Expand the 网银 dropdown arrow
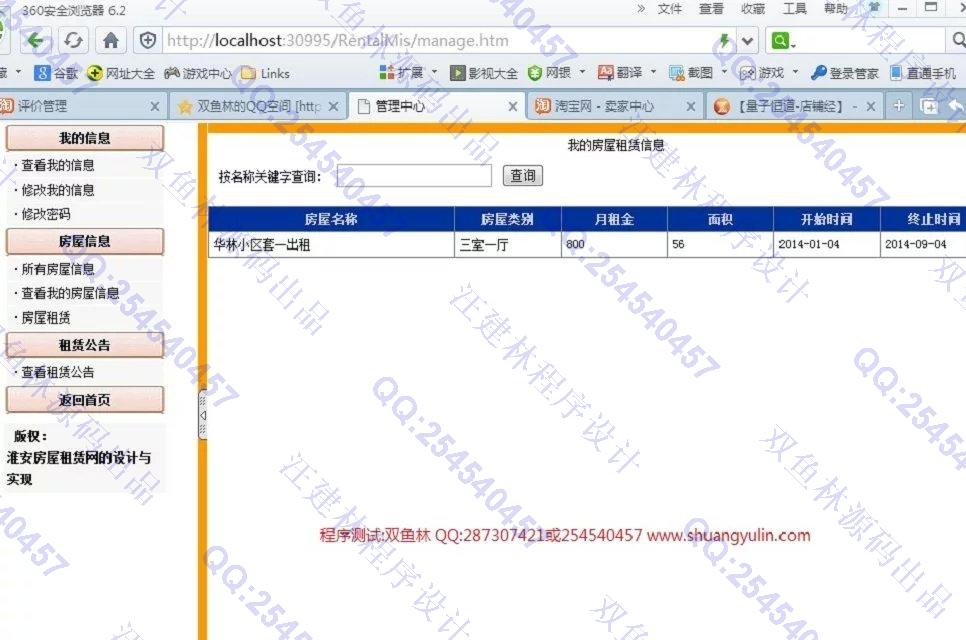This screenshot has height=640, width=966. (x=582, y=72)
